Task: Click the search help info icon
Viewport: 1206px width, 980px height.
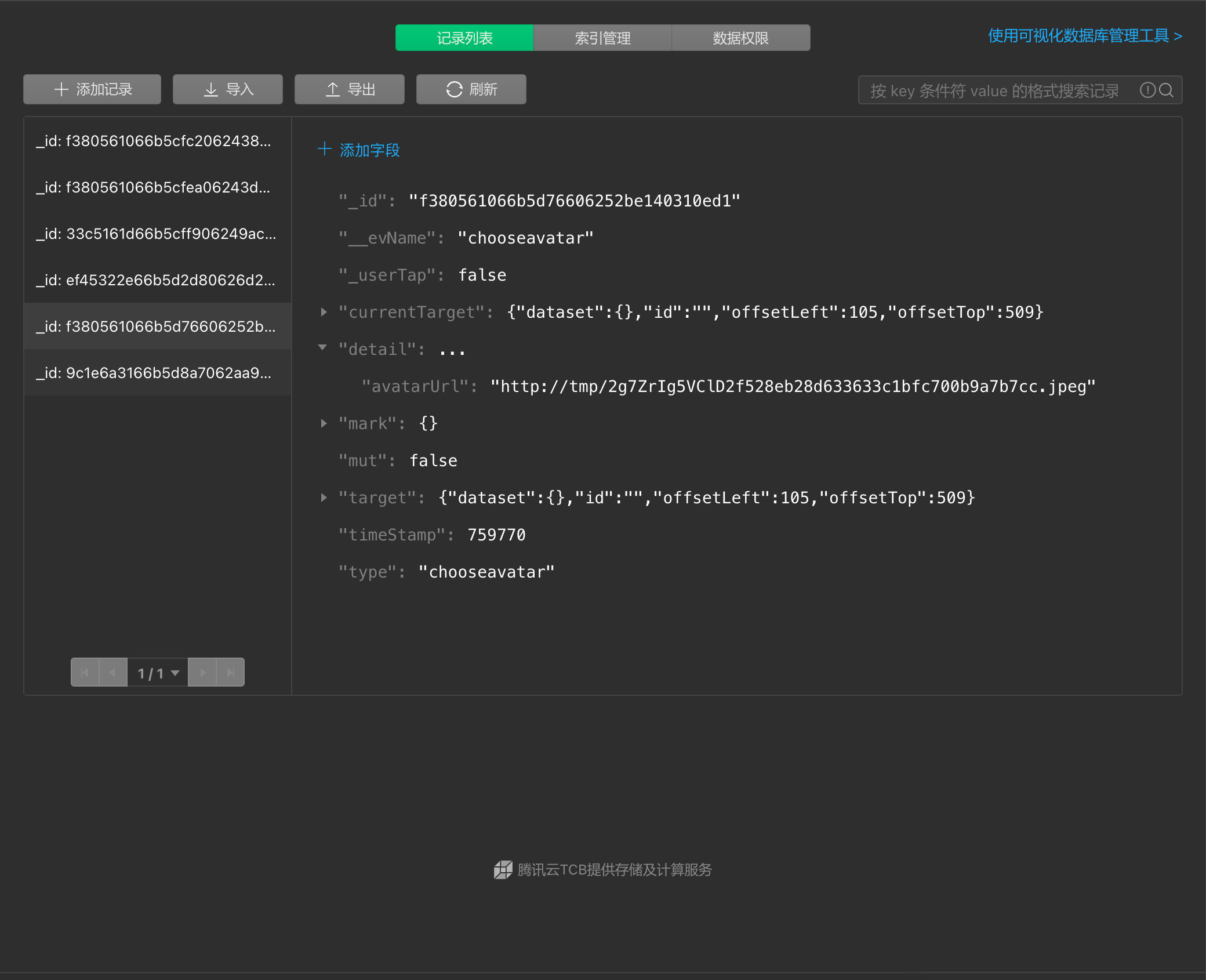Action: 1147,90
